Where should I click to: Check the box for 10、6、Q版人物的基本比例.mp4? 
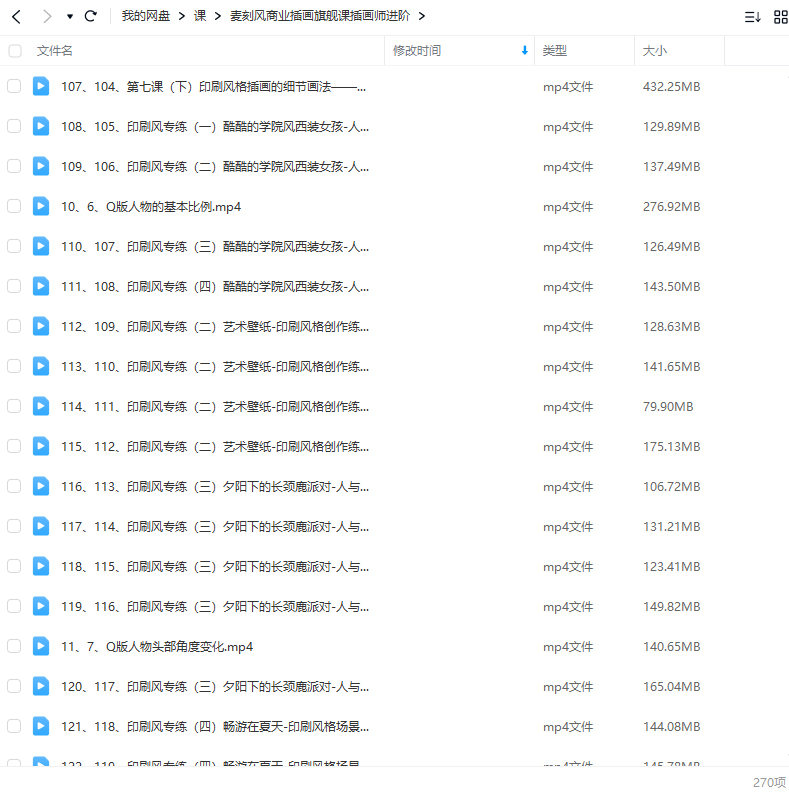point(14,206)
